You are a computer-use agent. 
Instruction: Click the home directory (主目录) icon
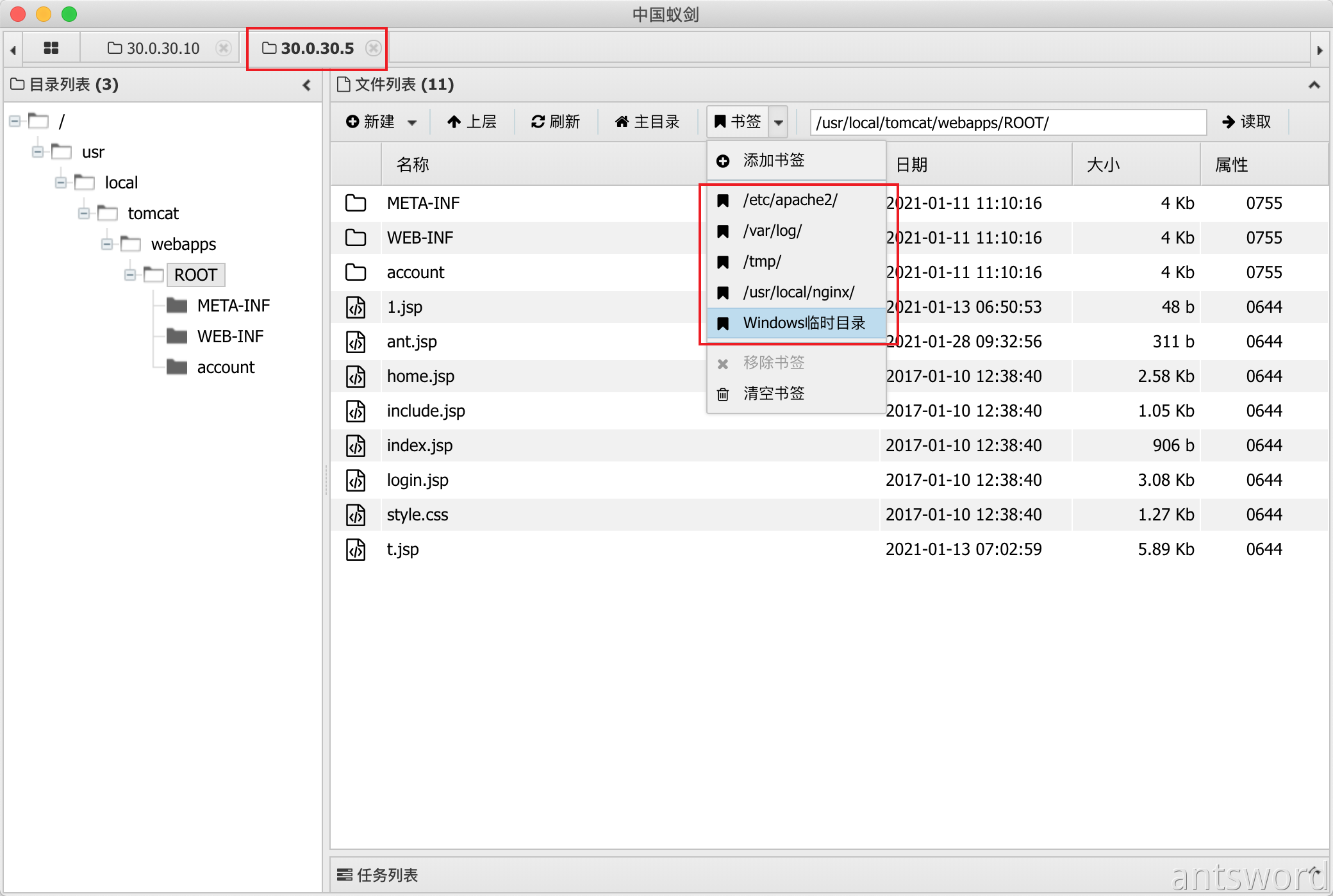[621, 122]
